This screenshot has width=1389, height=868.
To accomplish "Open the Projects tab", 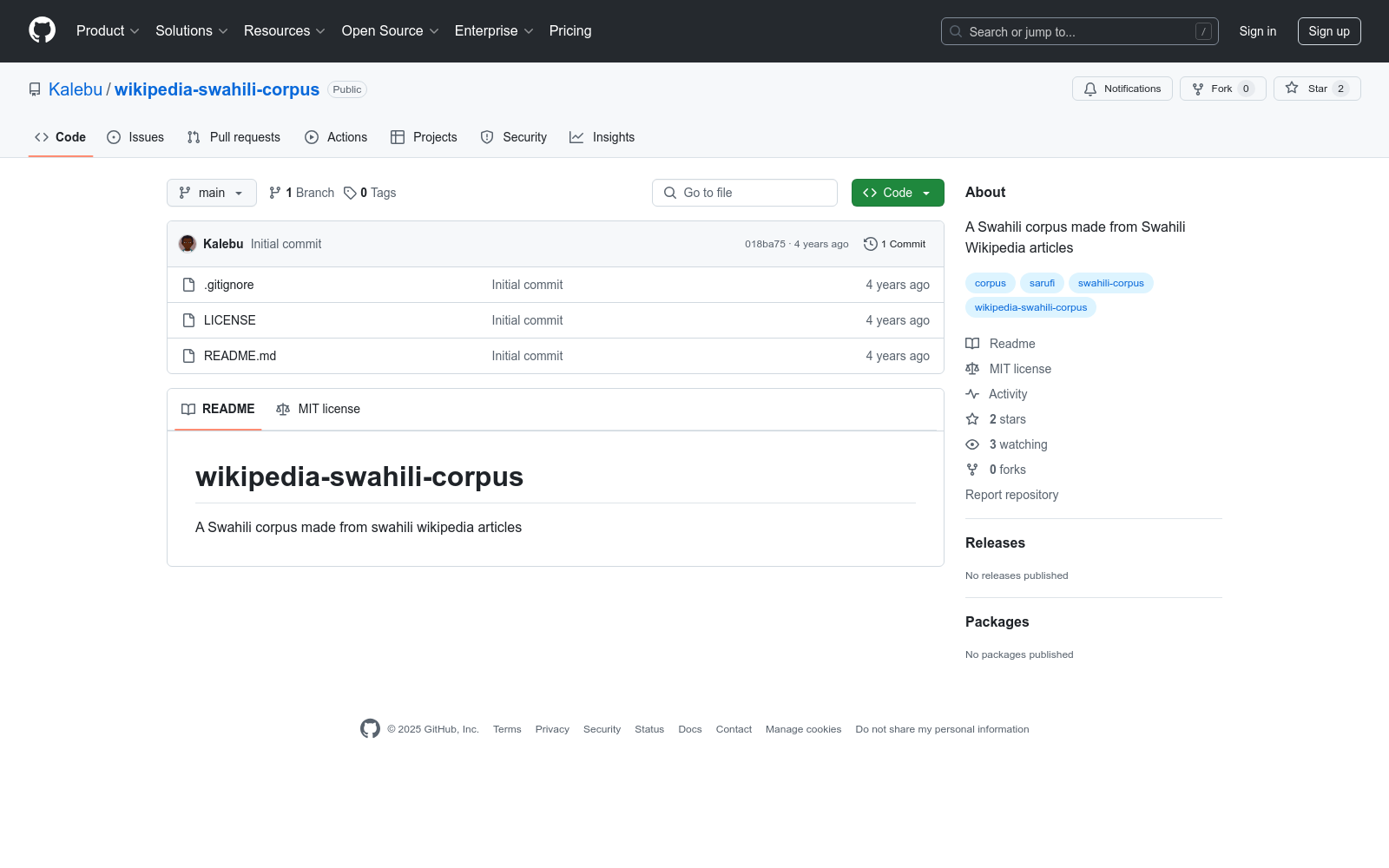I will (424, 137).
